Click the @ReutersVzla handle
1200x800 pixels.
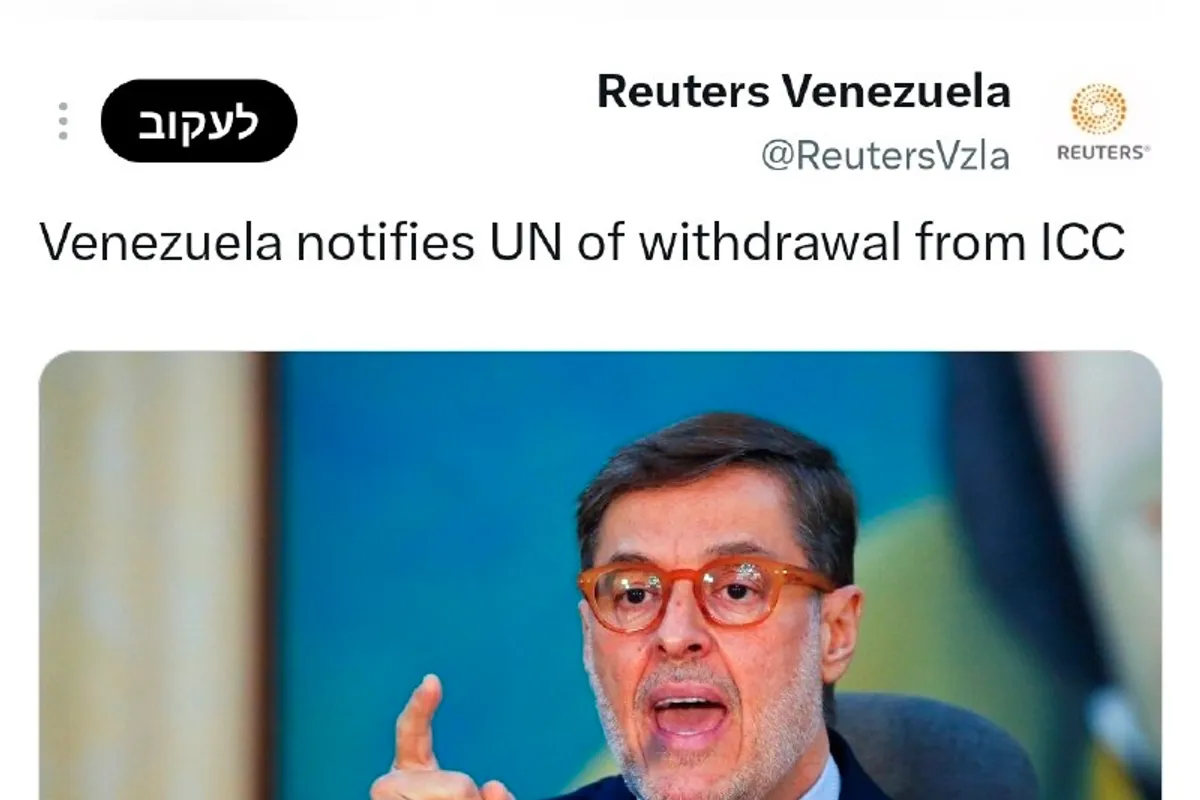(x=886, y=155)
